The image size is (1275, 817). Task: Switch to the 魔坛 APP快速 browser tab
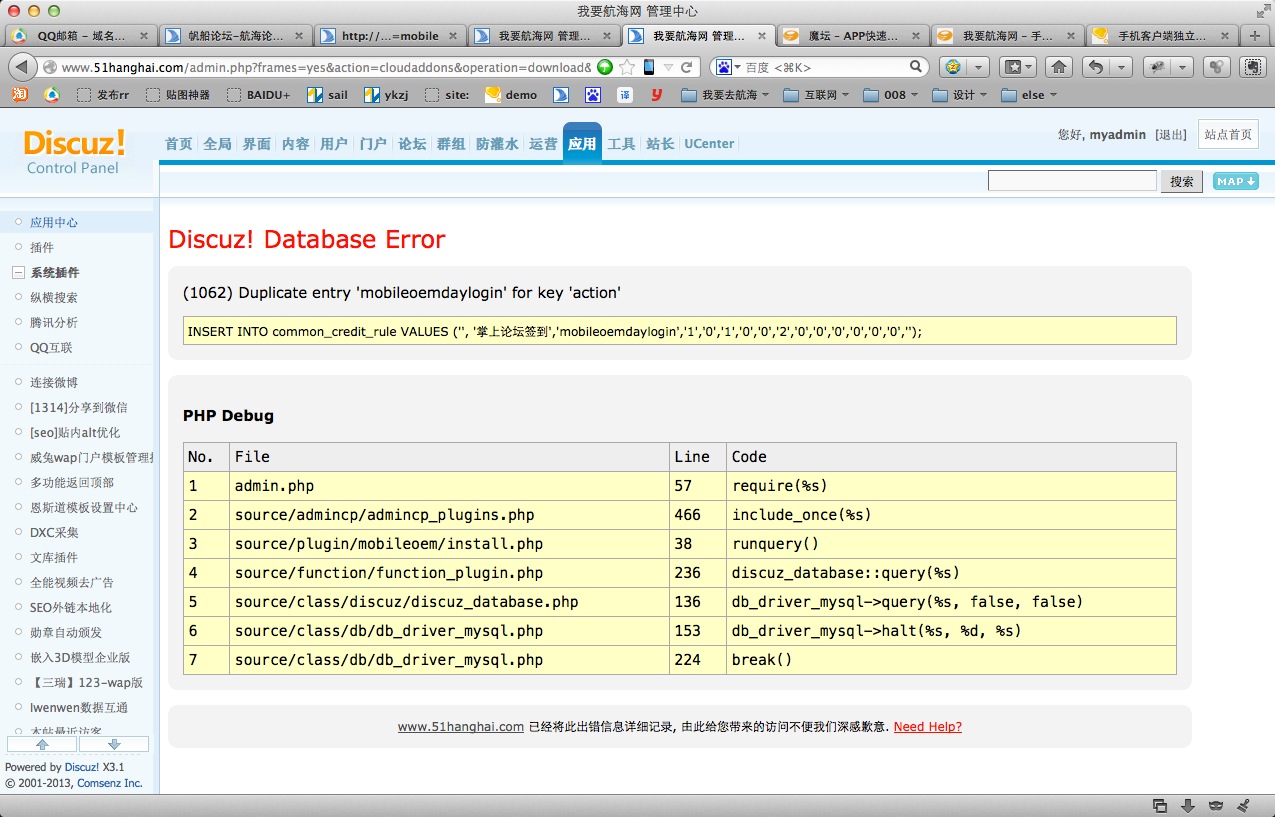pos(852,35)
